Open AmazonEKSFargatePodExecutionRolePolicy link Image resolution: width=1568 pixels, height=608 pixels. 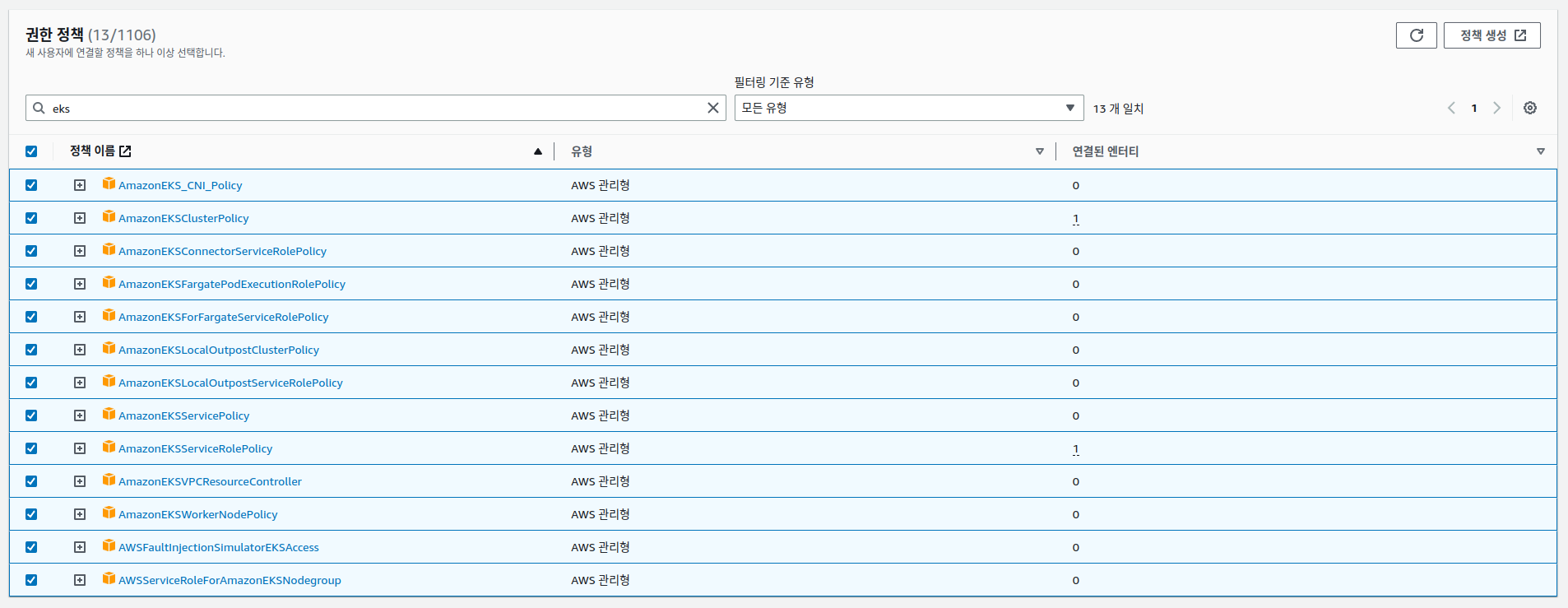point(232,284)
